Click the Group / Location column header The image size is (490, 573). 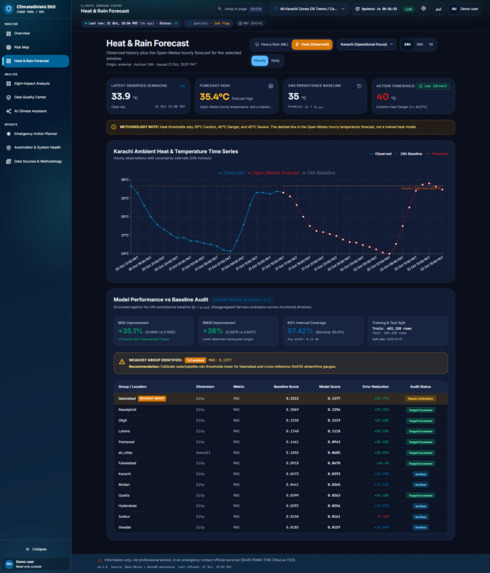133,387
